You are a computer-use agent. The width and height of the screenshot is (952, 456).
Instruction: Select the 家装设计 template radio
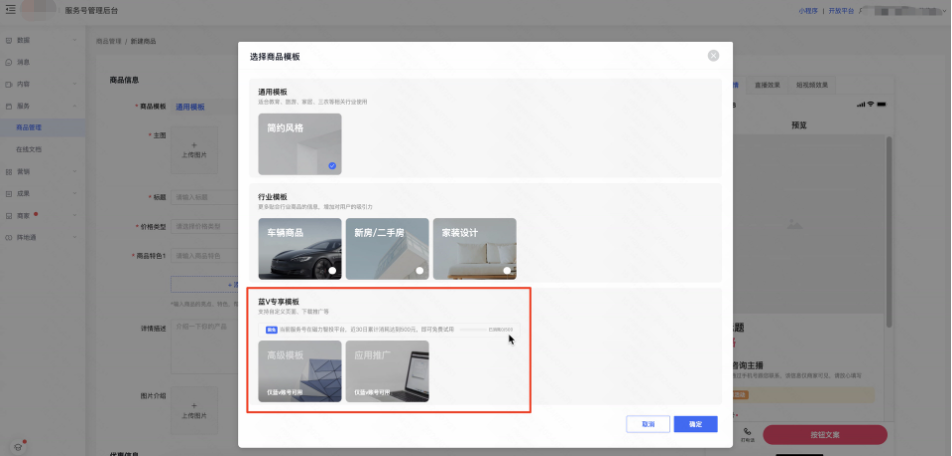coord(507,271)
